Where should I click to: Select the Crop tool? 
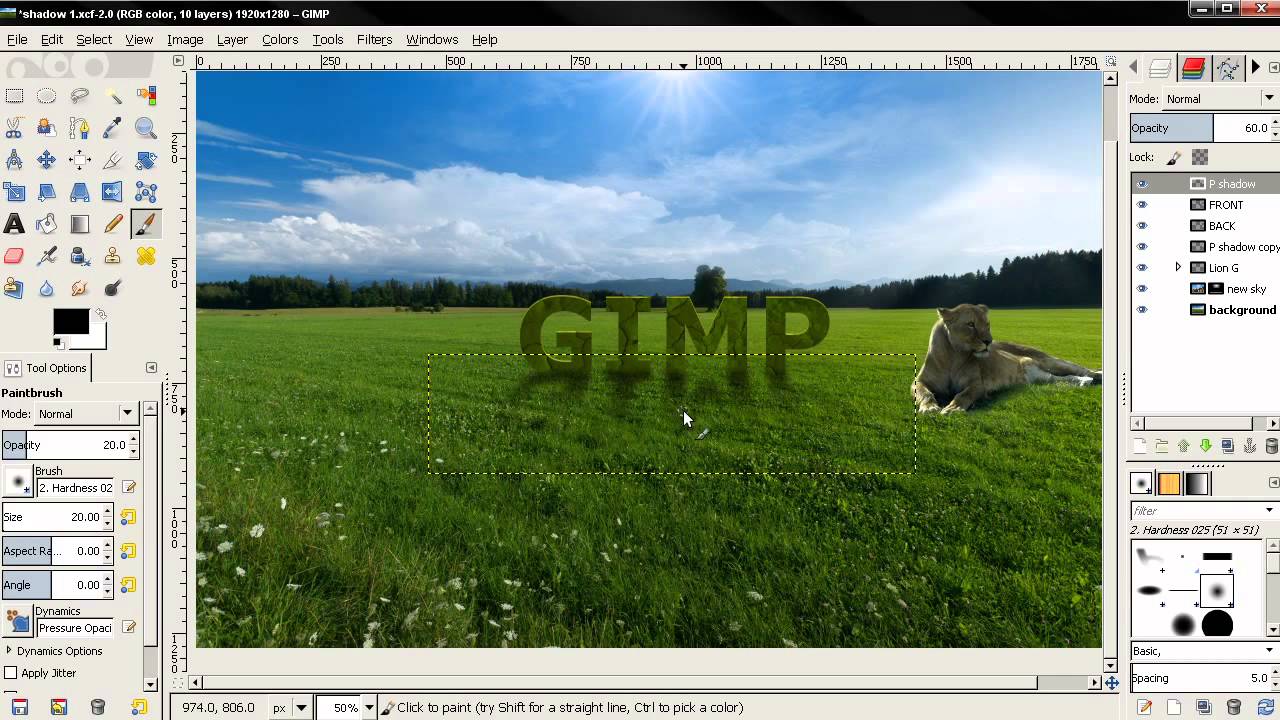112,160
